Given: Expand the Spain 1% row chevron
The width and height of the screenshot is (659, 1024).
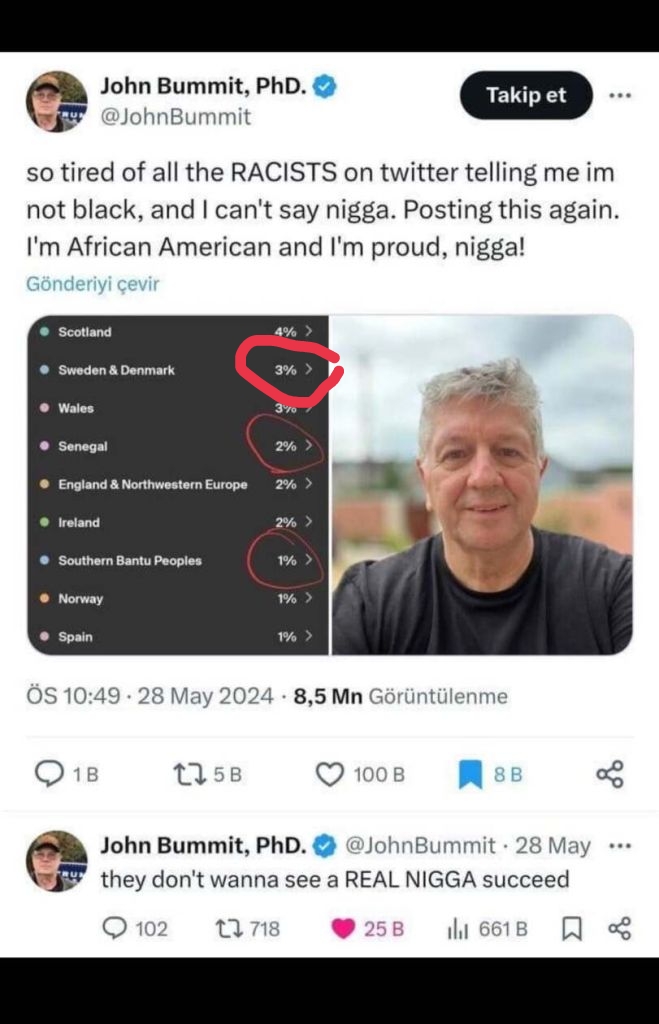Looking at the screenshot, I should tap(308, 636).
